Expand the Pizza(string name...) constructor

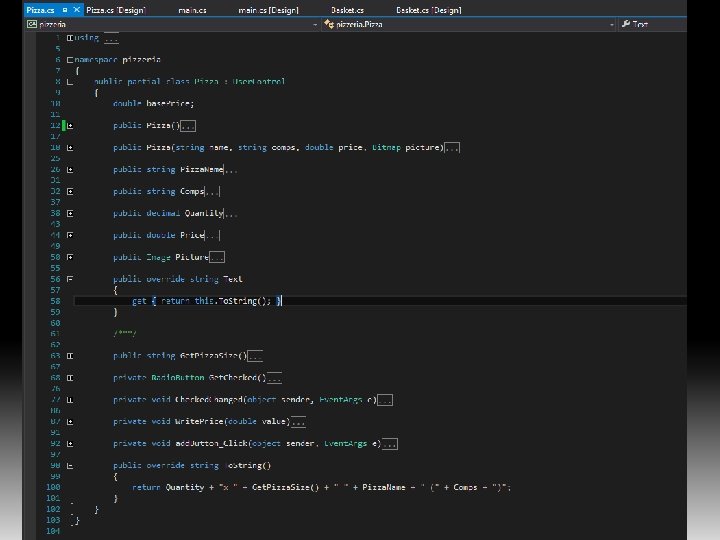(x=70, y=147)
